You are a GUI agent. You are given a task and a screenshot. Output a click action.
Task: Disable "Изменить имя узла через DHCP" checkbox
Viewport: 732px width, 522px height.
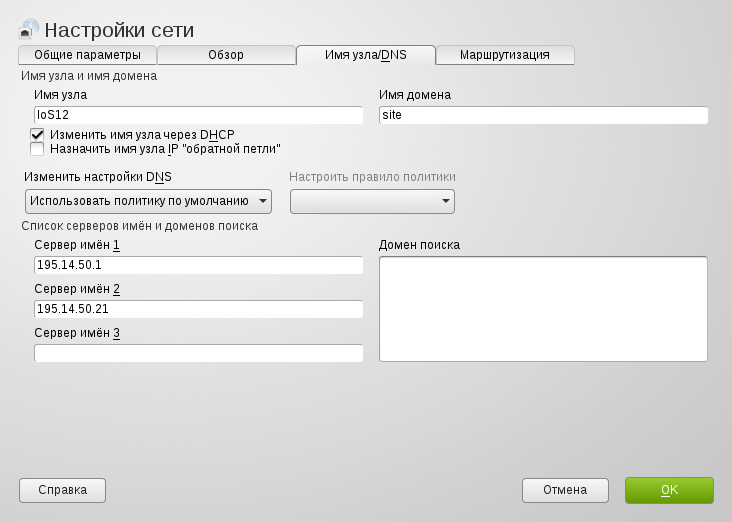click(x=38, y=134)
